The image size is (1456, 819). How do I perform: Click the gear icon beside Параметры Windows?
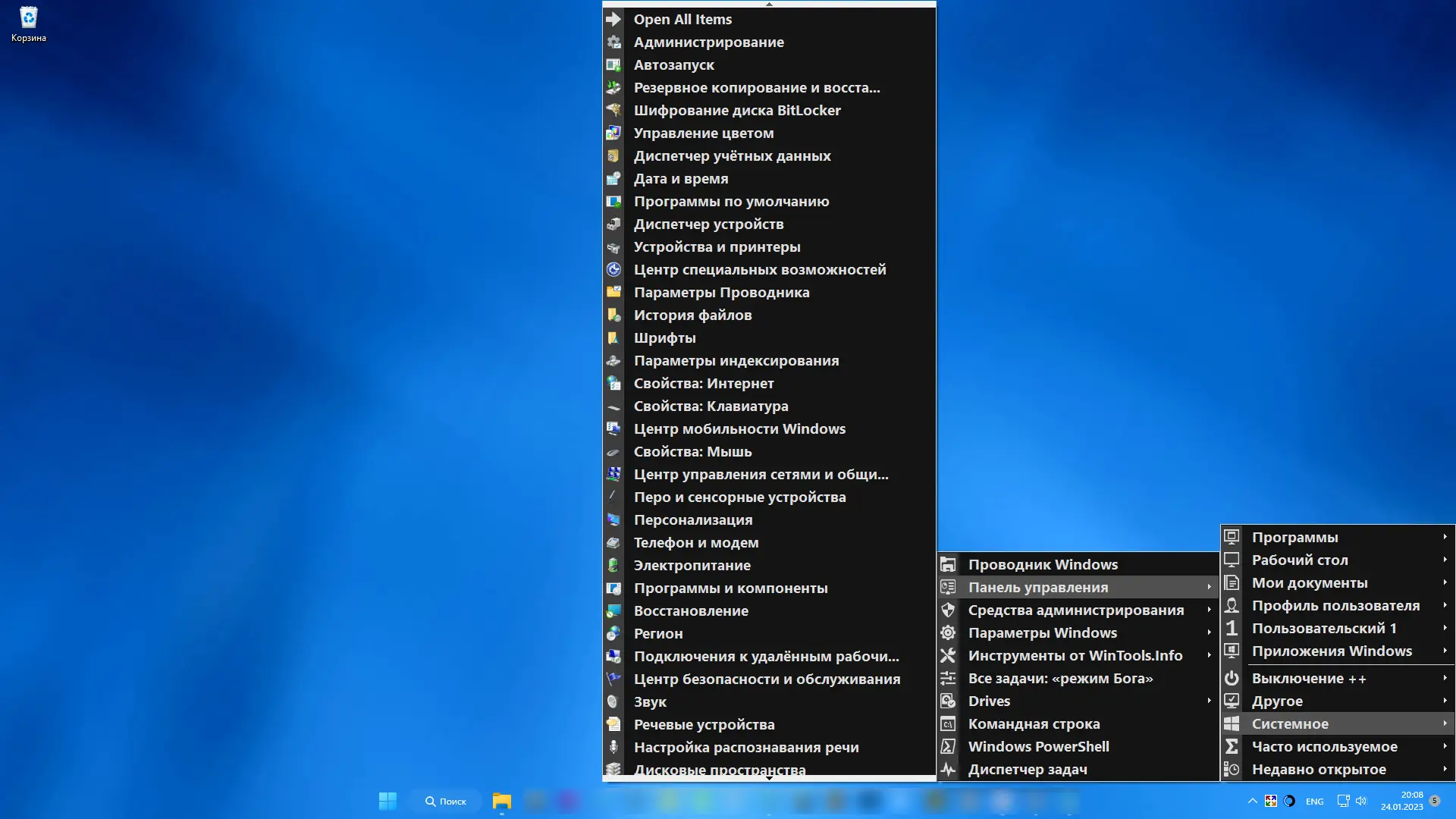click(948, 632)
